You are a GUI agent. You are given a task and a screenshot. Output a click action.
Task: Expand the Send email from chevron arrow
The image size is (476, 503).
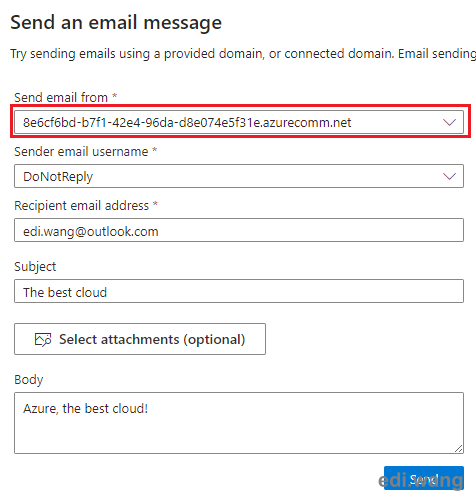(x=449, y=122)
